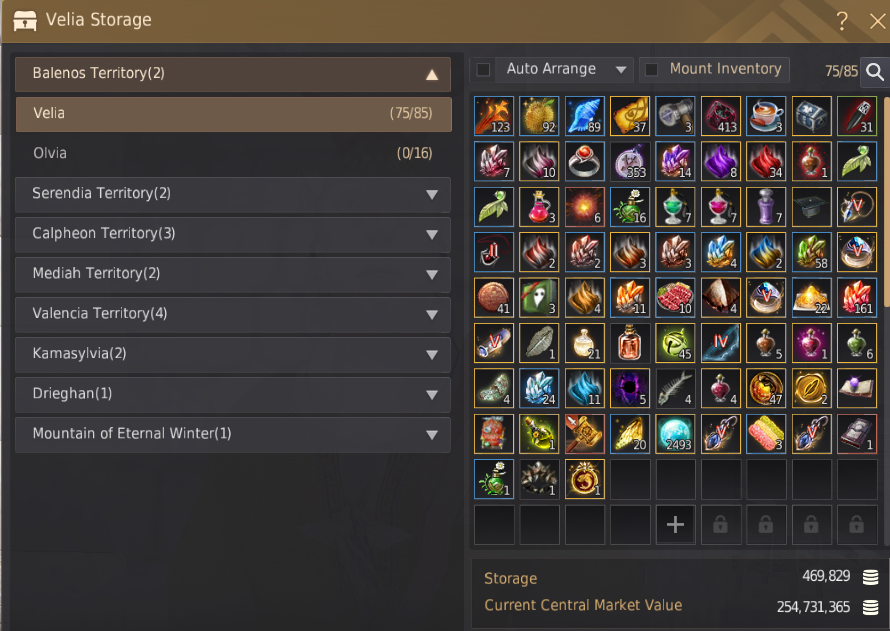The image size is (890, 631).
Task: Select the raw meat item with 10
Action: coord(675,298)
